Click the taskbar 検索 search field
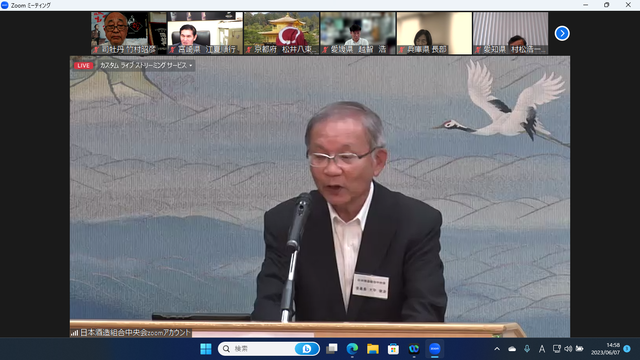 [x=269, y=349]
